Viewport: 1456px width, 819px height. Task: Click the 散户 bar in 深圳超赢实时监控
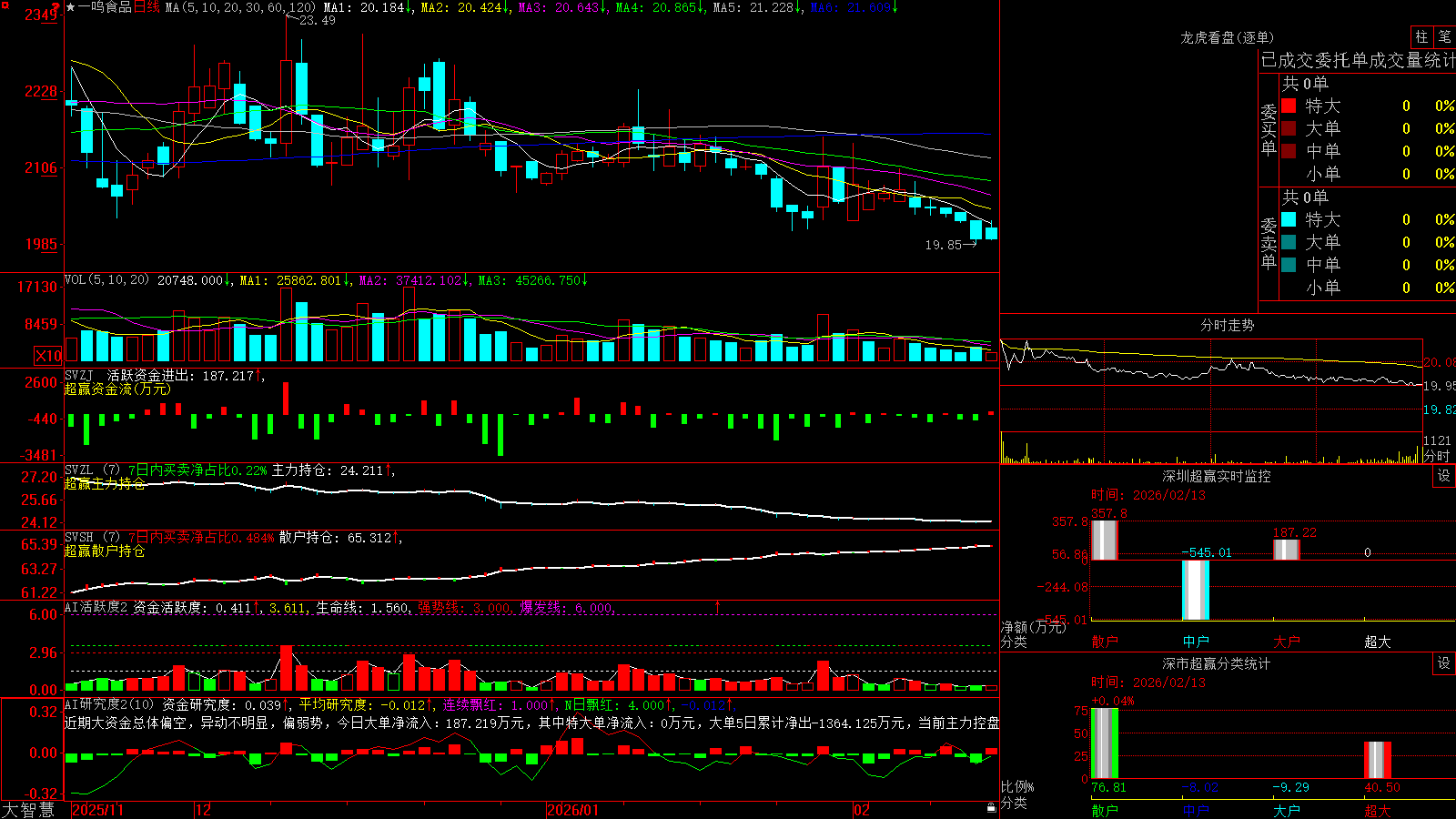tap(1105, 540)
